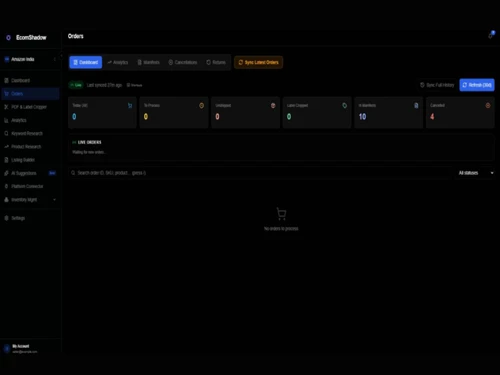Click the LIVE ORDERS heading
This screenshot has height=375, width=500.
coord(89,142)
